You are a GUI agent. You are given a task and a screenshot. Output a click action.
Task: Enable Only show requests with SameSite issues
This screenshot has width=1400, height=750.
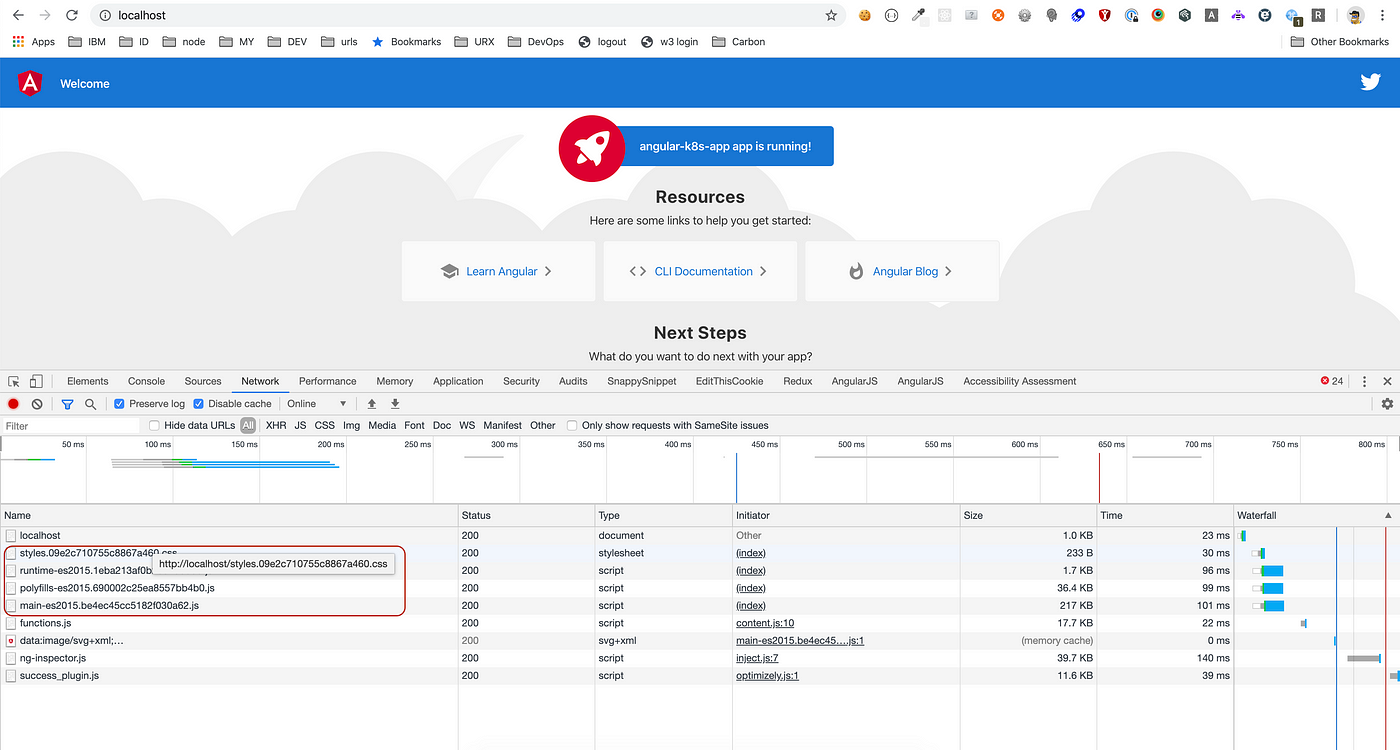572,426
